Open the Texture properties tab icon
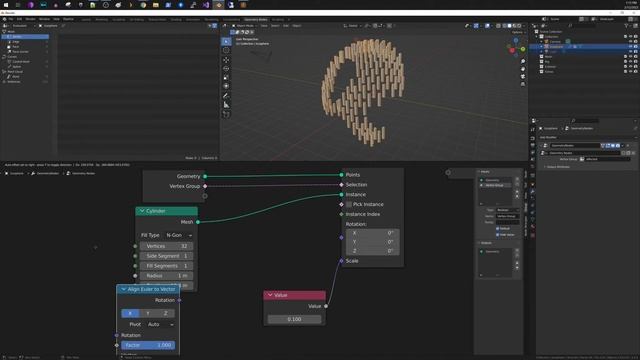The height and width of the screenshot is (360, 640). click(x=533, y=236)
